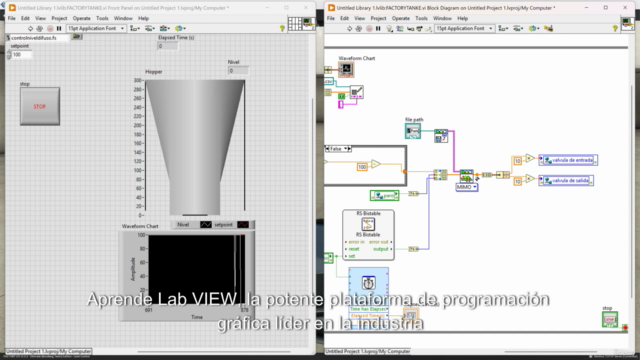Pause the VI in the Front Panel toolbar
The height and width of the screenshot is (360, 640).
pyautogui.click(x=59, y=29)
